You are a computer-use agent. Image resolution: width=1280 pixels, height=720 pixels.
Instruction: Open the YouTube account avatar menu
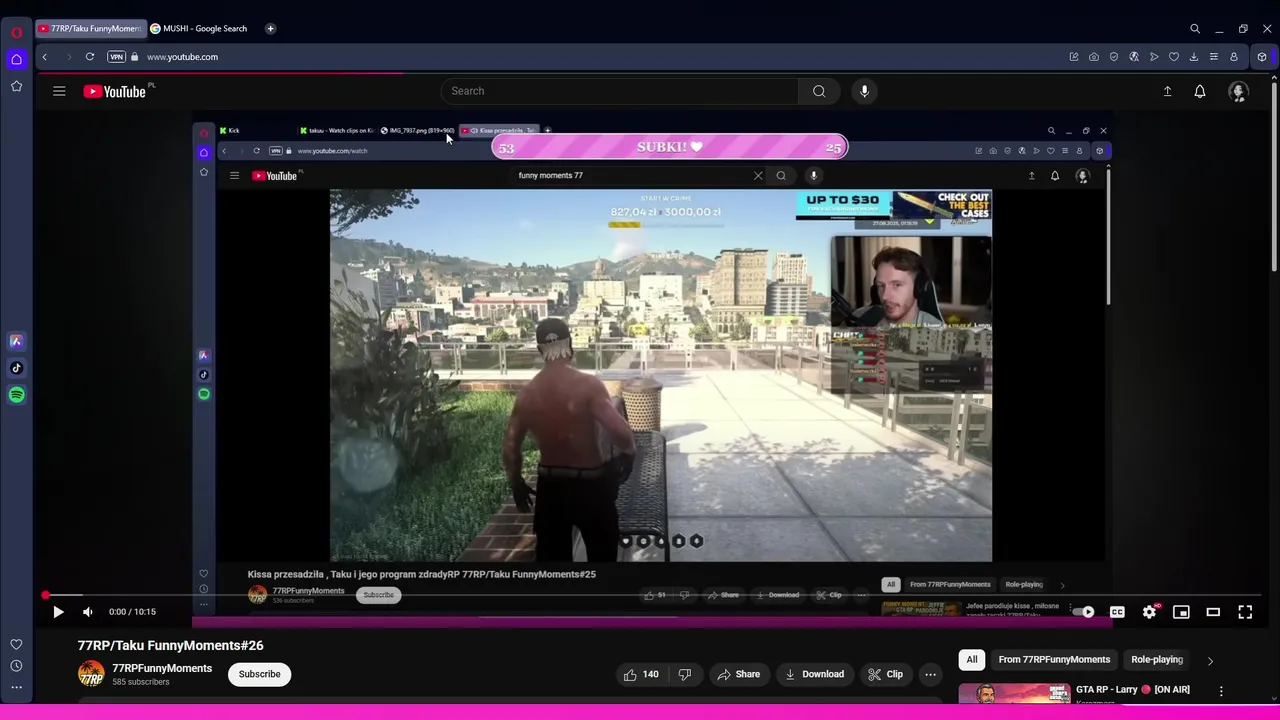(x=1238, y=91)
